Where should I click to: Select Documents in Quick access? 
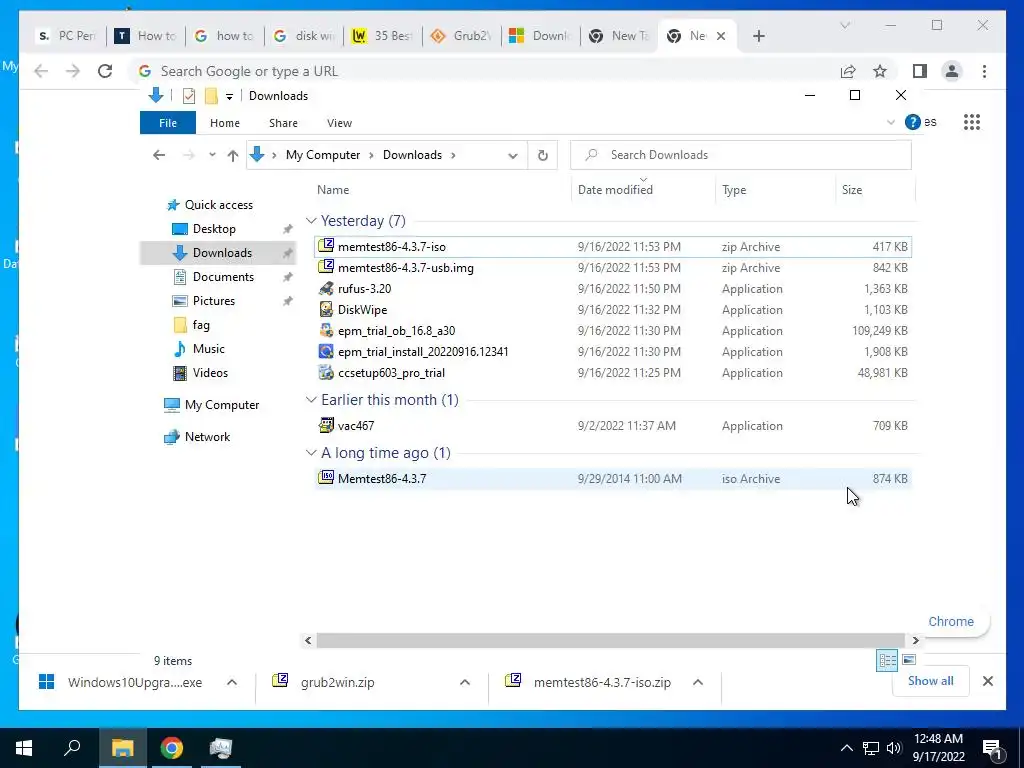[x=223, y=277]
